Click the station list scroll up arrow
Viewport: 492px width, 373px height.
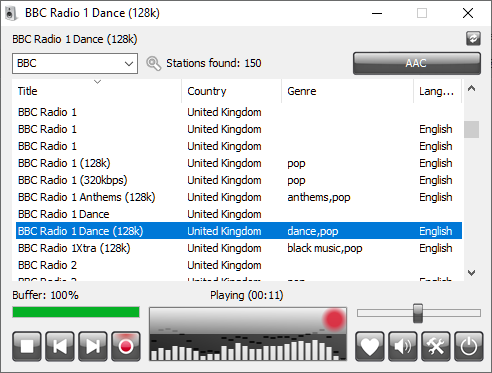tap(471, 88)
